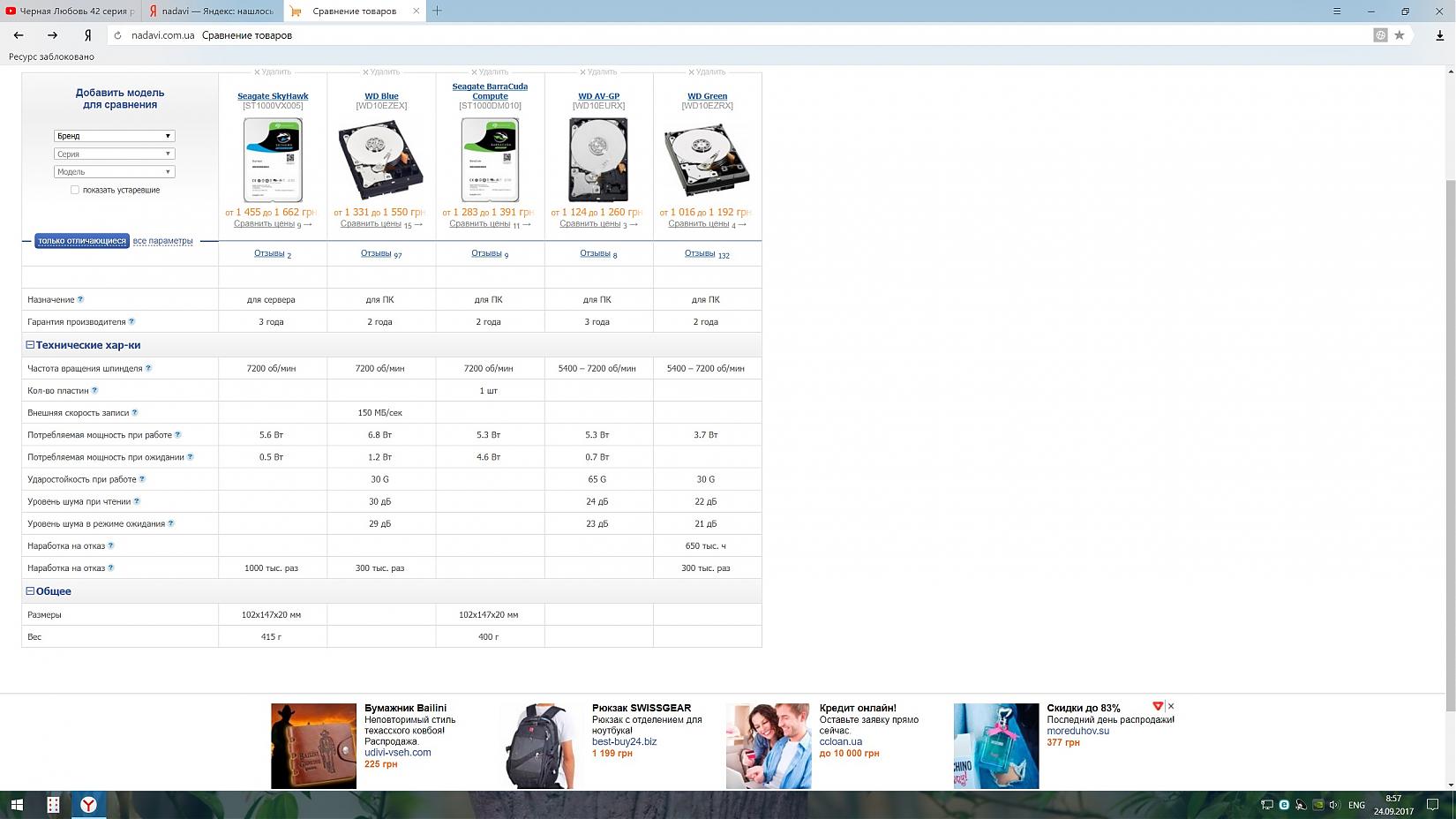The height and width of the screenshot is (819, 1456).
Task: Open the NVIDIA tray icon
Action: [1317, 805]
